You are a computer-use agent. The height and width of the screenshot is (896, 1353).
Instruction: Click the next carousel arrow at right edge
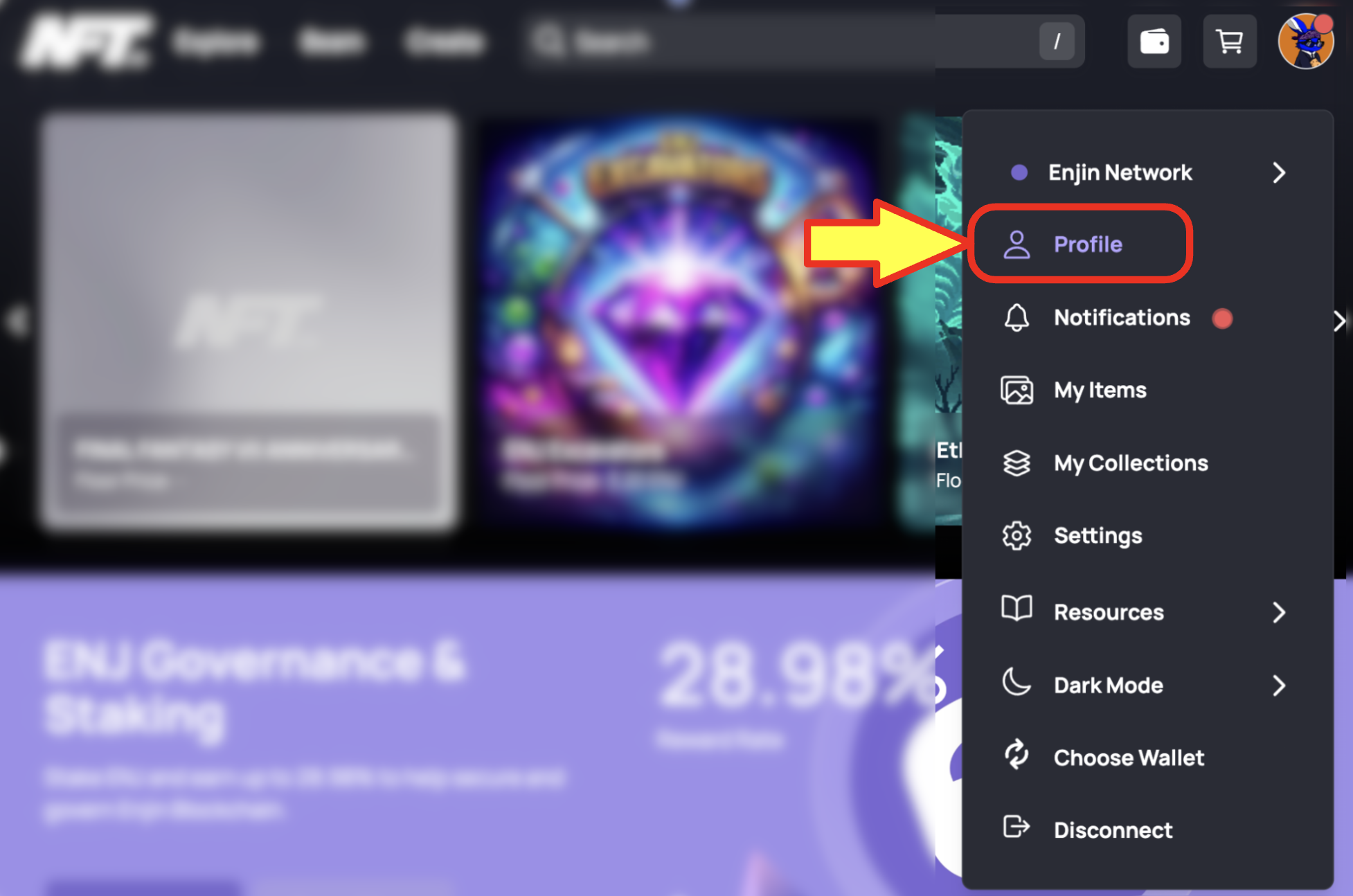tap(1340, 321)
